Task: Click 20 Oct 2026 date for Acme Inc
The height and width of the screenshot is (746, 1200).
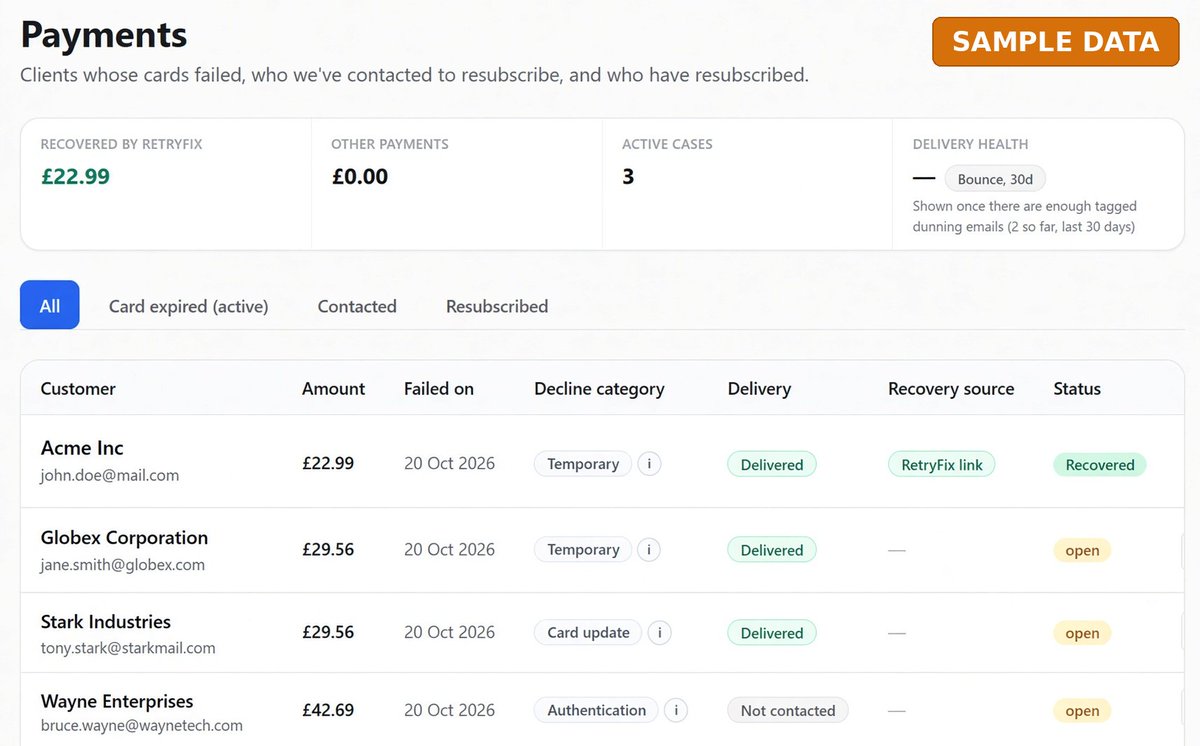Action: coord(449,464)
